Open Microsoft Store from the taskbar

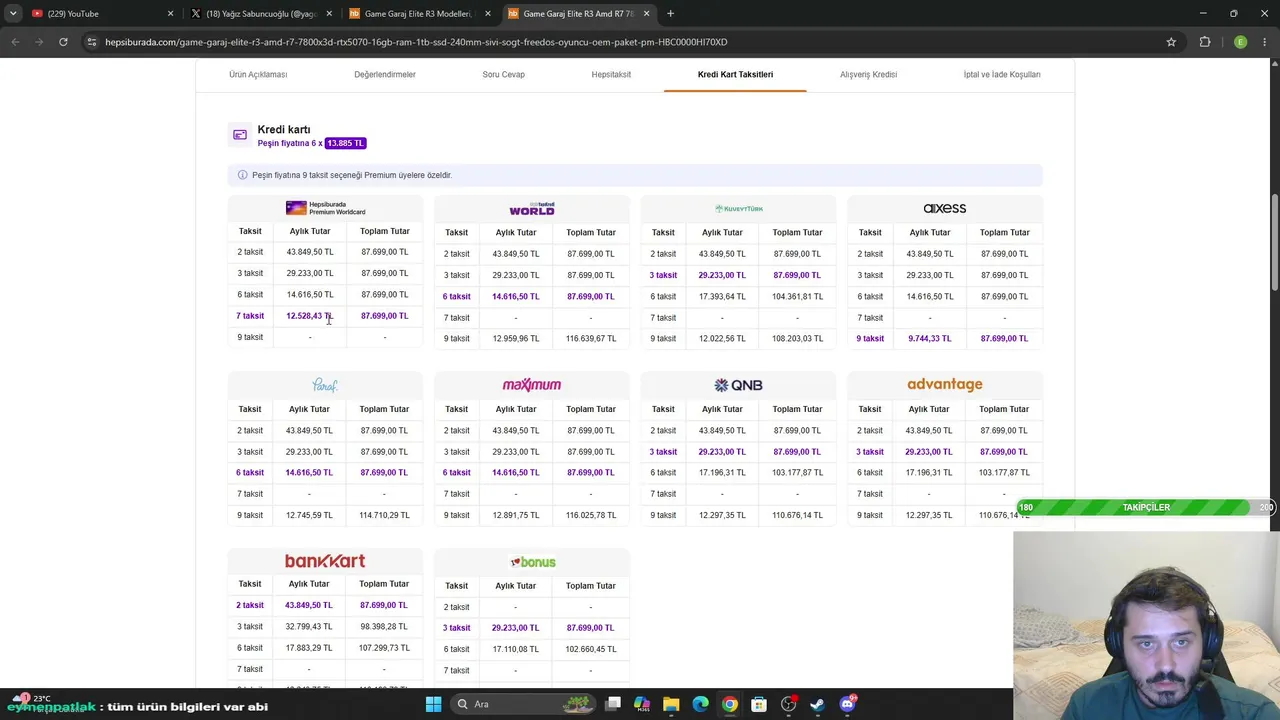759,704
